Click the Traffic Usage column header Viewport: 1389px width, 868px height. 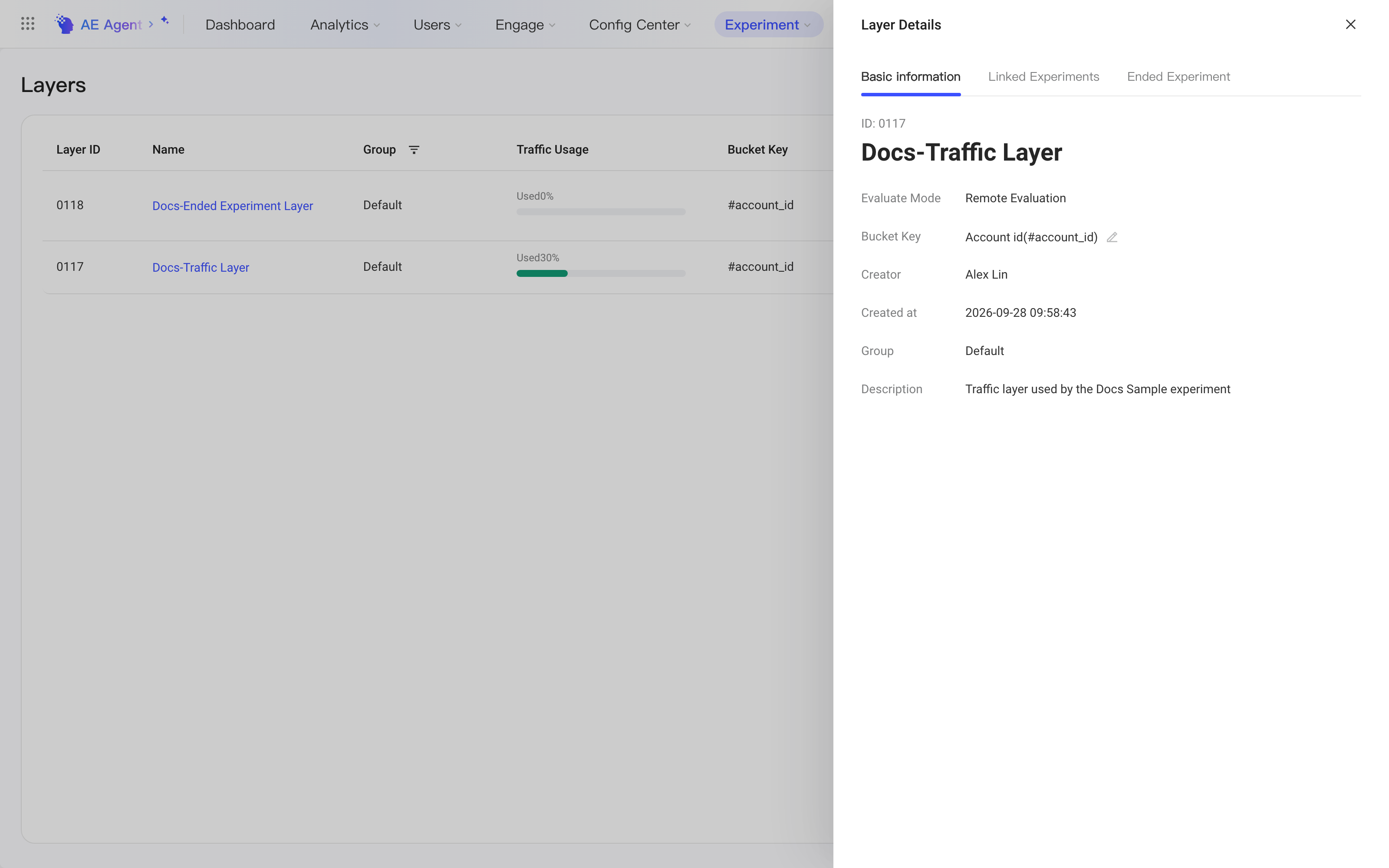(x=552, y=150)
